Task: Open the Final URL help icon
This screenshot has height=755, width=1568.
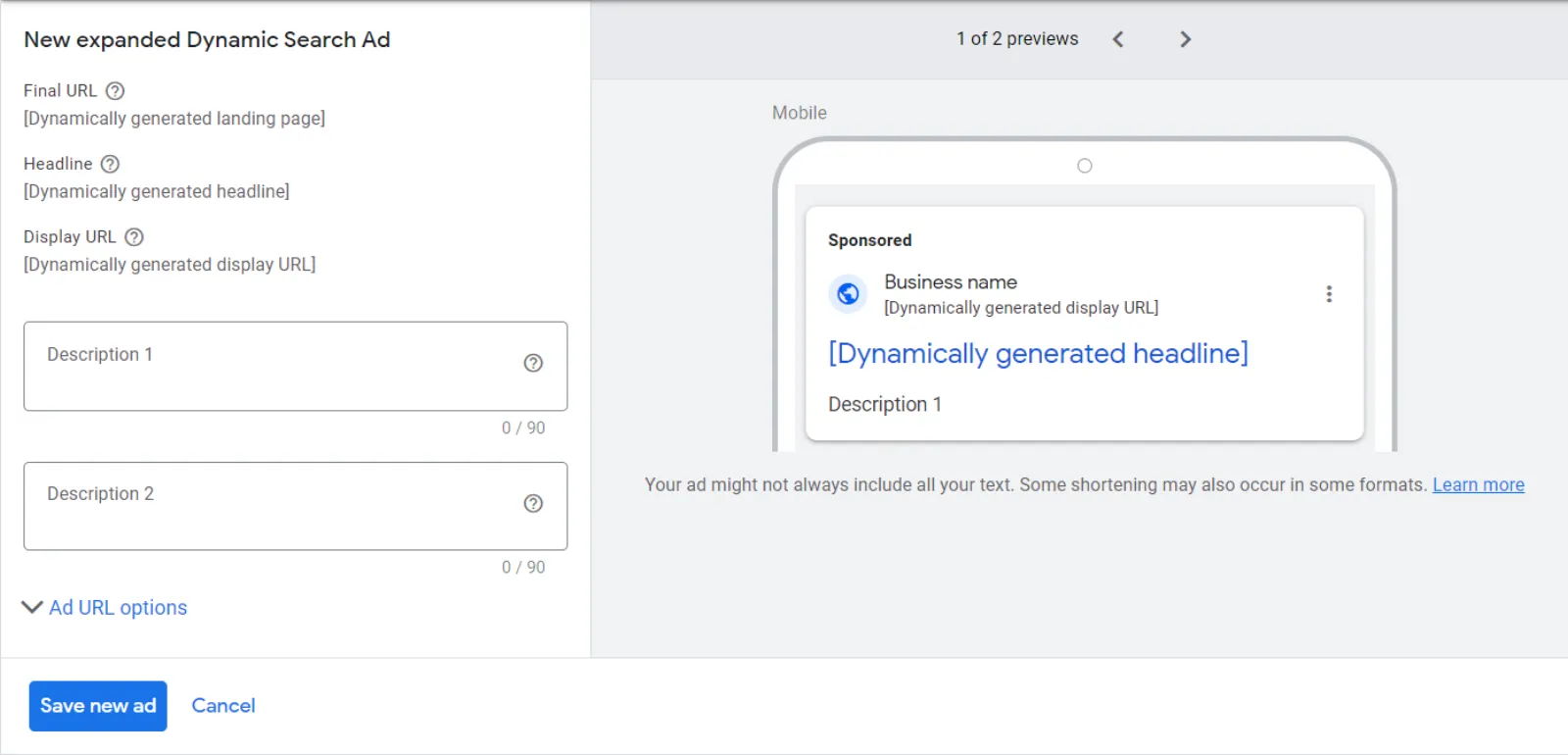Action: point(115,91)
